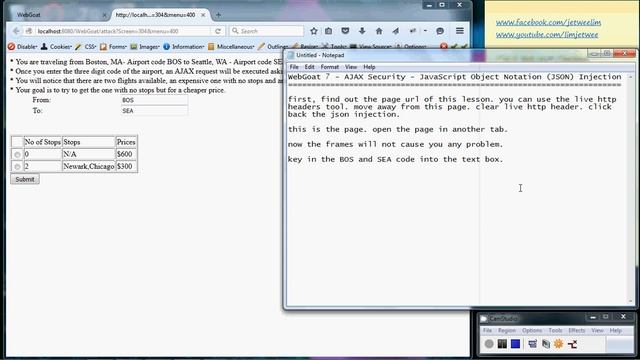Open the Images dropdown menu
The image size is (640, 360).
145,47
